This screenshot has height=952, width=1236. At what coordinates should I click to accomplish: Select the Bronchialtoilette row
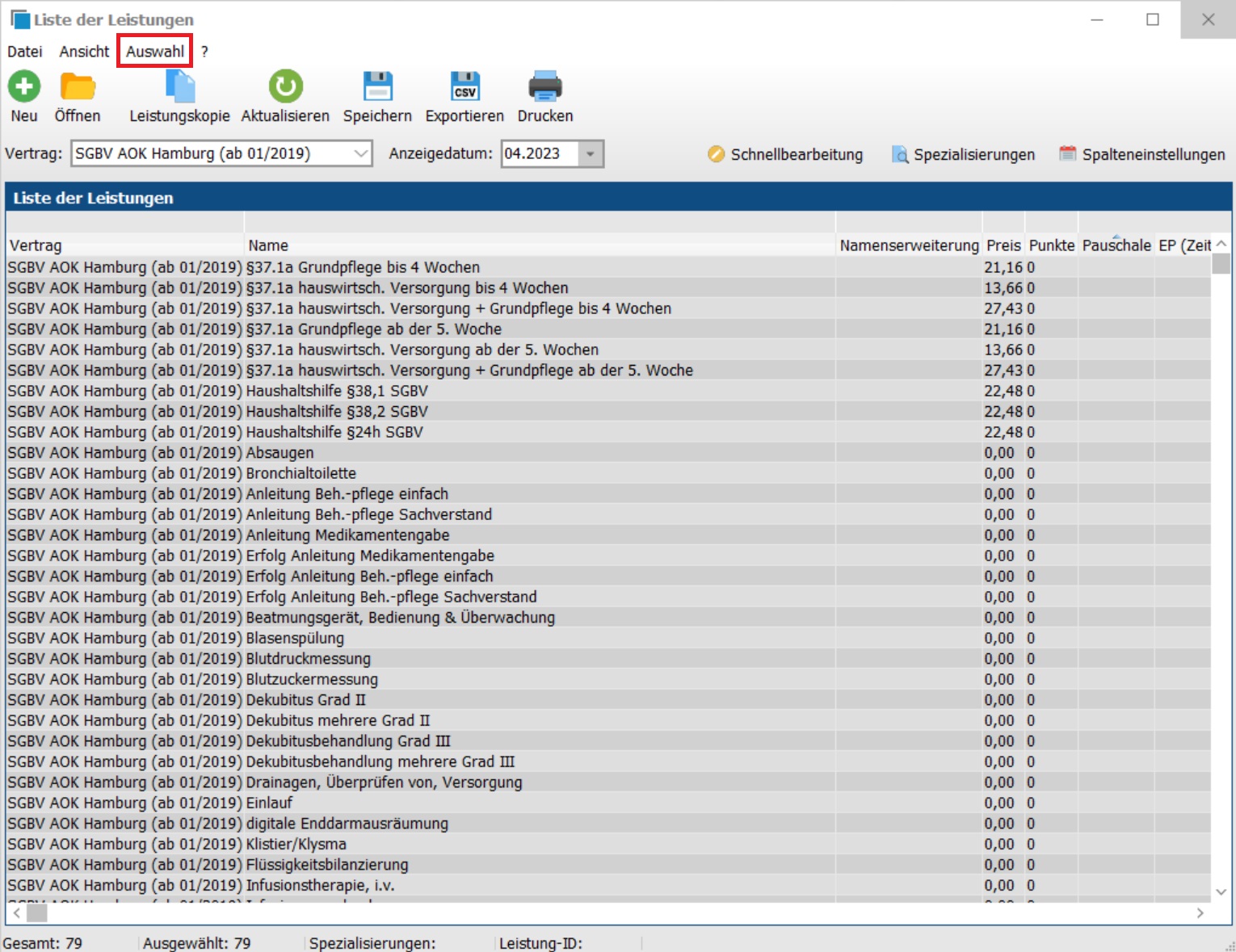pos(608,473)
